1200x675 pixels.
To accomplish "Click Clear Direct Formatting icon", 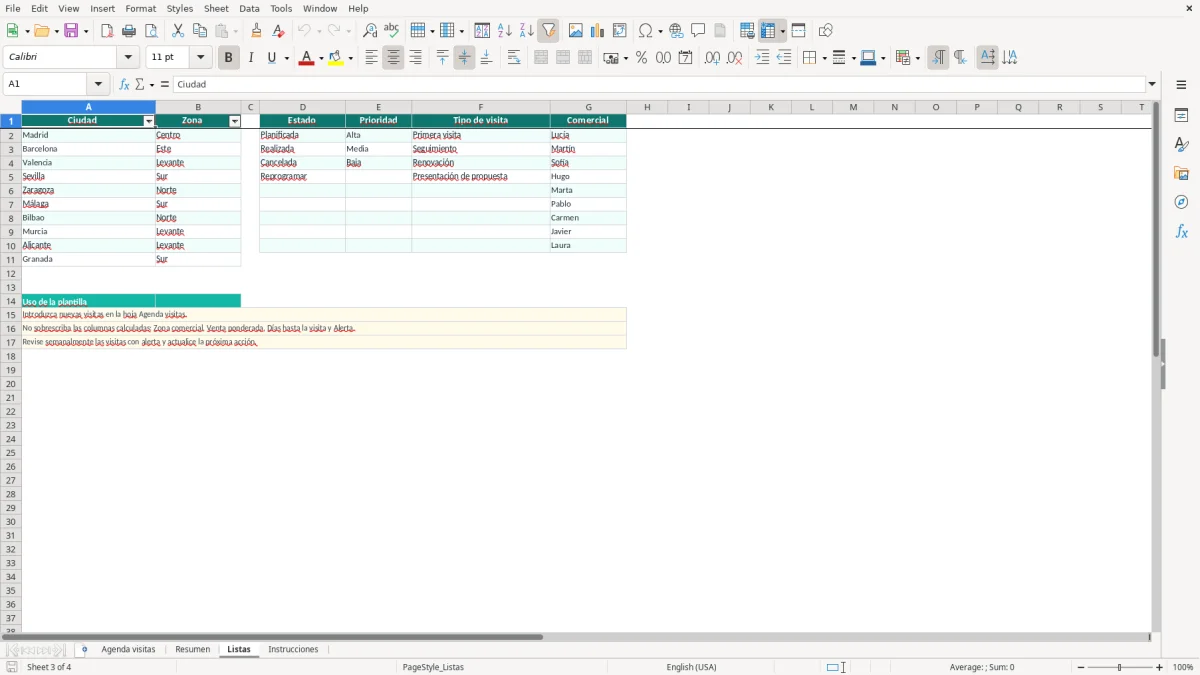I will 278,31.
